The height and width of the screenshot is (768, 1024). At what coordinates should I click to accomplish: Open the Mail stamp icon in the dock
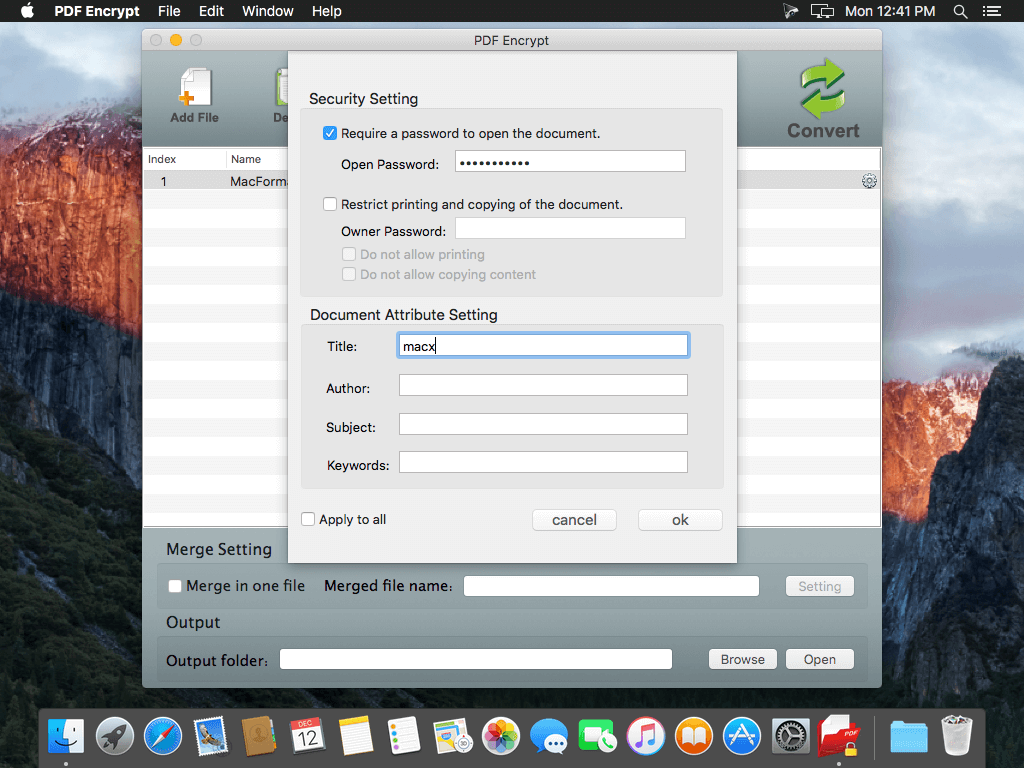coord(211,736)
